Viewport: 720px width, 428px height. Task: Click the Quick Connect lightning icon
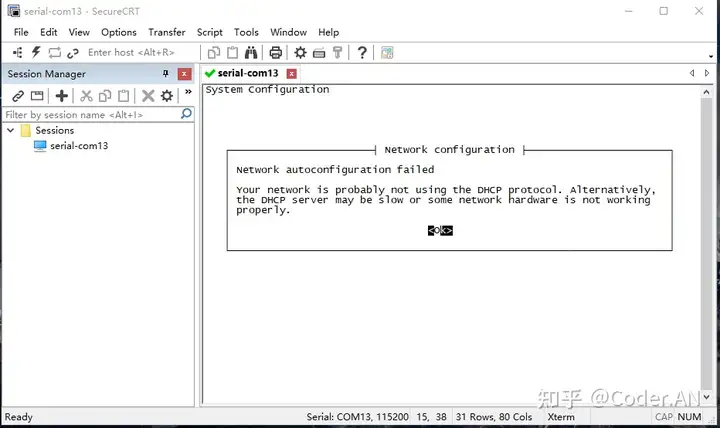(x=36, y=52)
